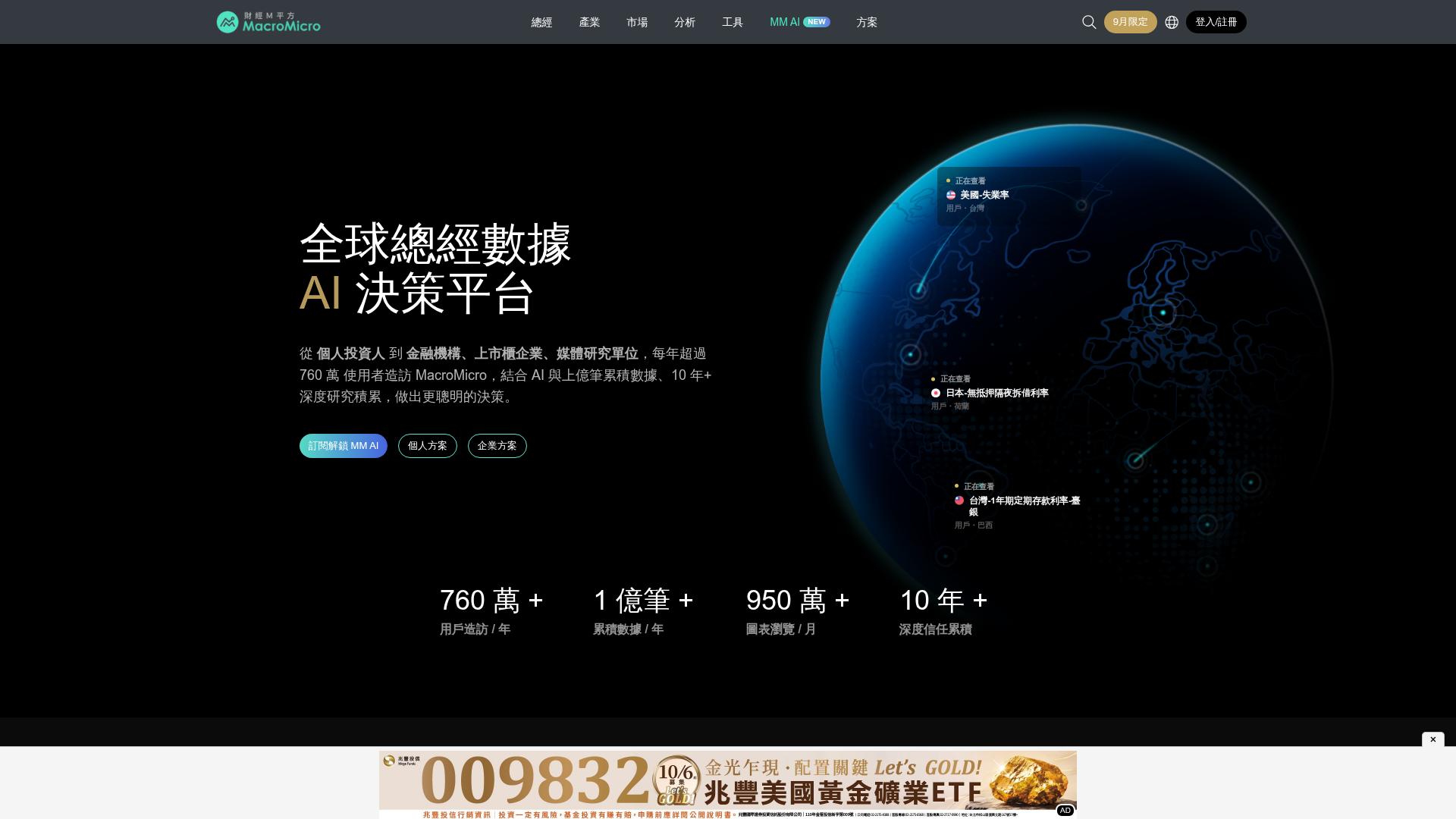The height and width of the screenshot is (819, 1456).
Task: Open the search magnifier icon
Action: (x=1089, y=22)
